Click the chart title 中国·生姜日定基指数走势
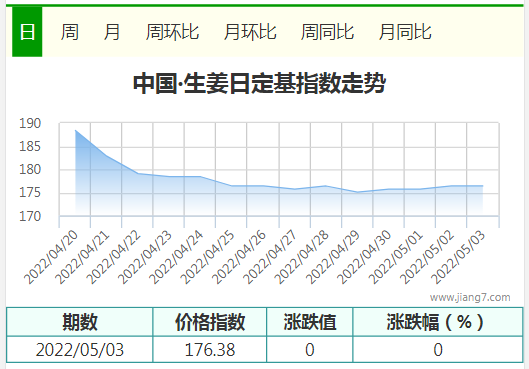Image resolution: width=529 pixels, height=369 pixels. tap(259, 83)
